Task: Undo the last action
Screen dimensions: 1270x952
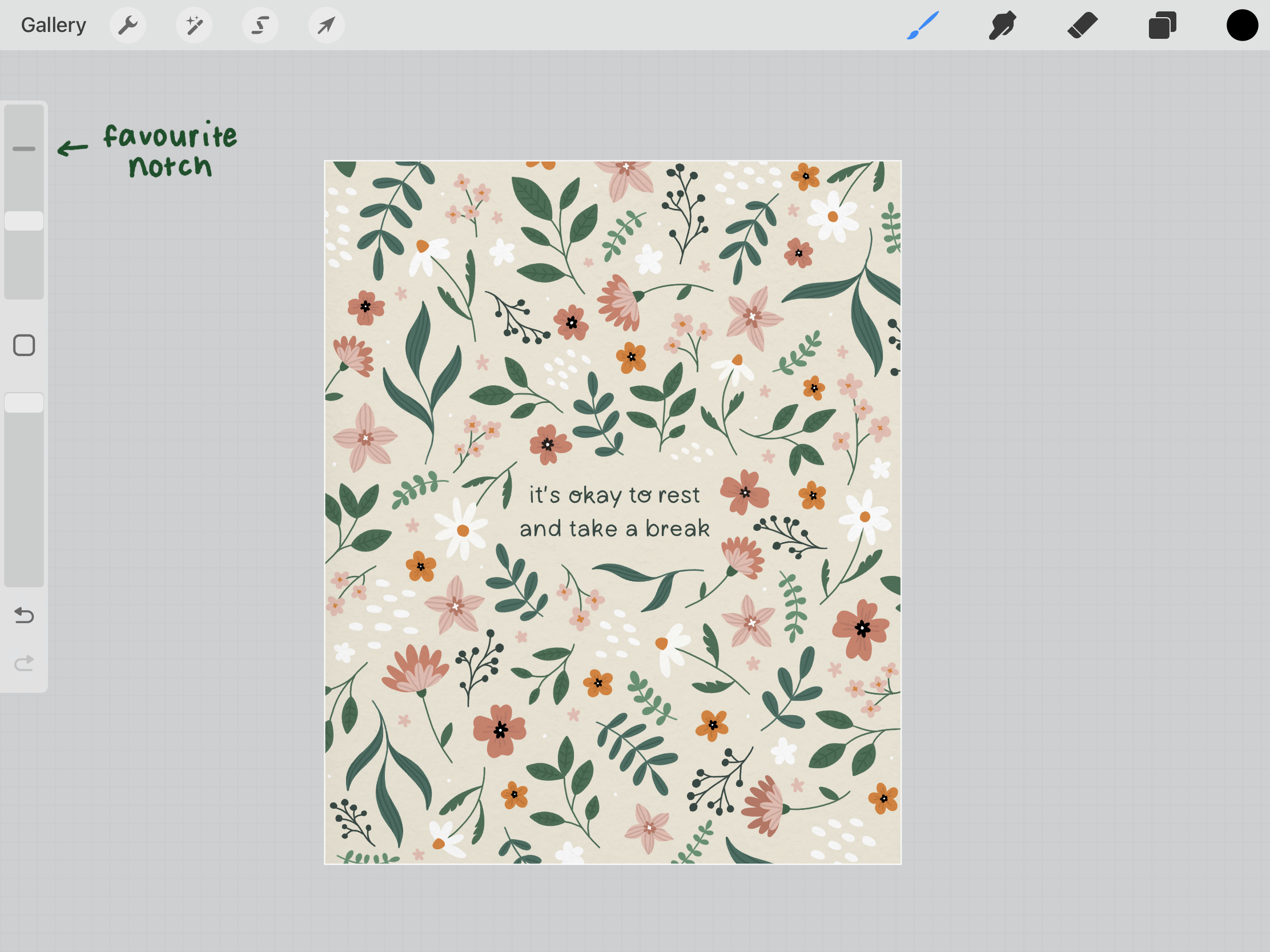Action: 24,615
